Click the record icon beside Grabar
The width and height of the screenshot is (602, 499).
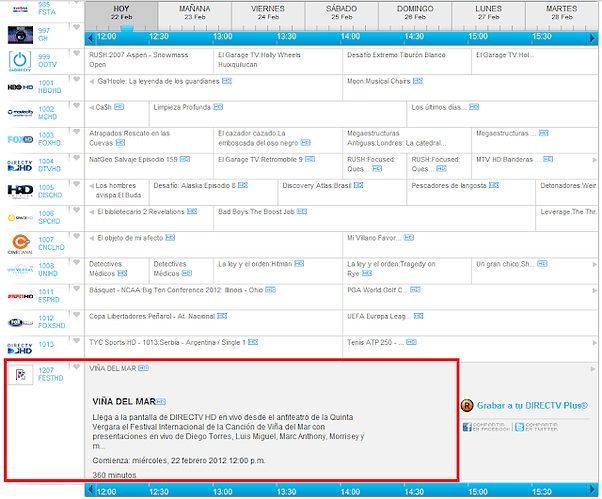click(467, 405)
